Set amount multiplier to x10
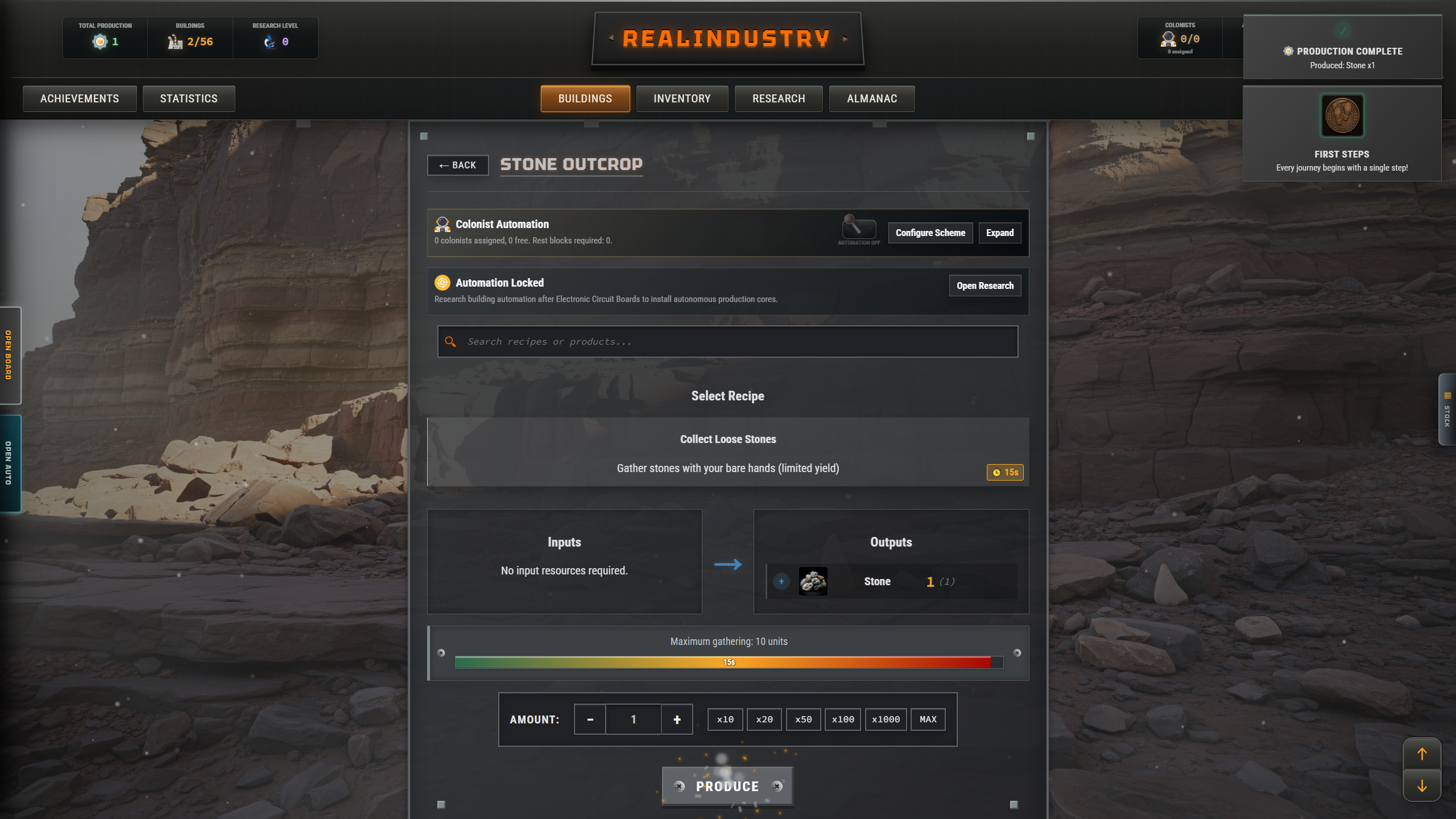The height and width of the screenshot is (819, 1456). pos(725,719)
